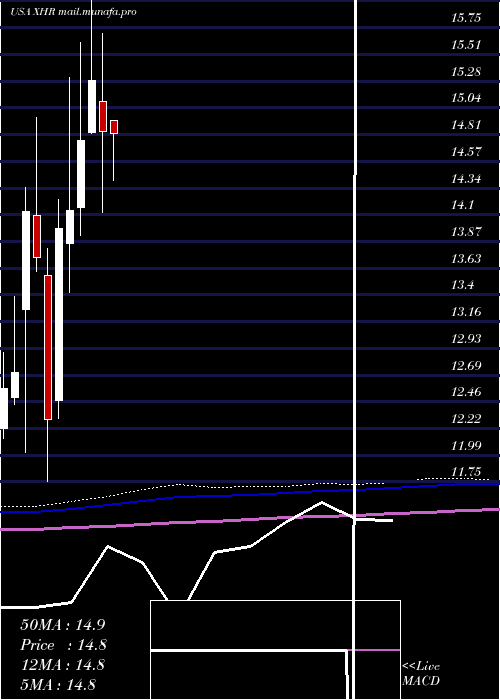Click the Price : 14.8 readout
Viewport: 500px width, 700px height.
[x=63, y=645]
